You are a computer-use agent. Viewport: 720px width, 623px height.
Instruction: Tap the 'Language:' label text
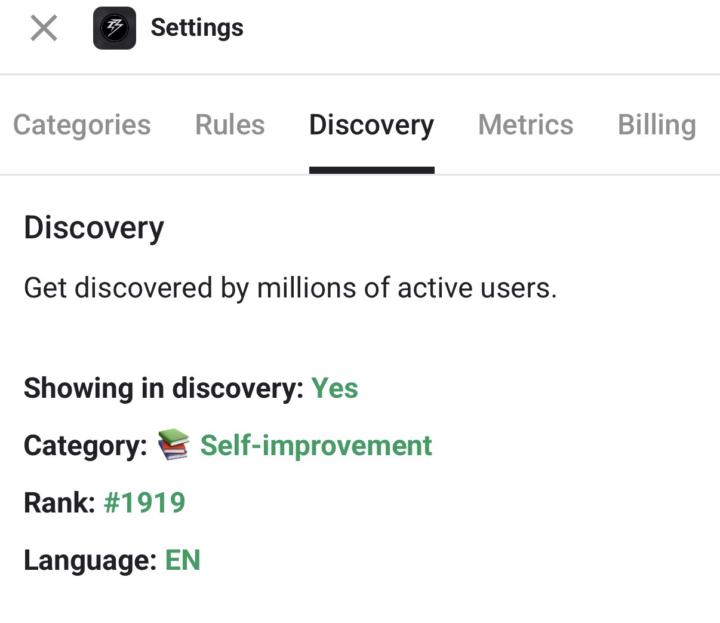pos(90,560)
